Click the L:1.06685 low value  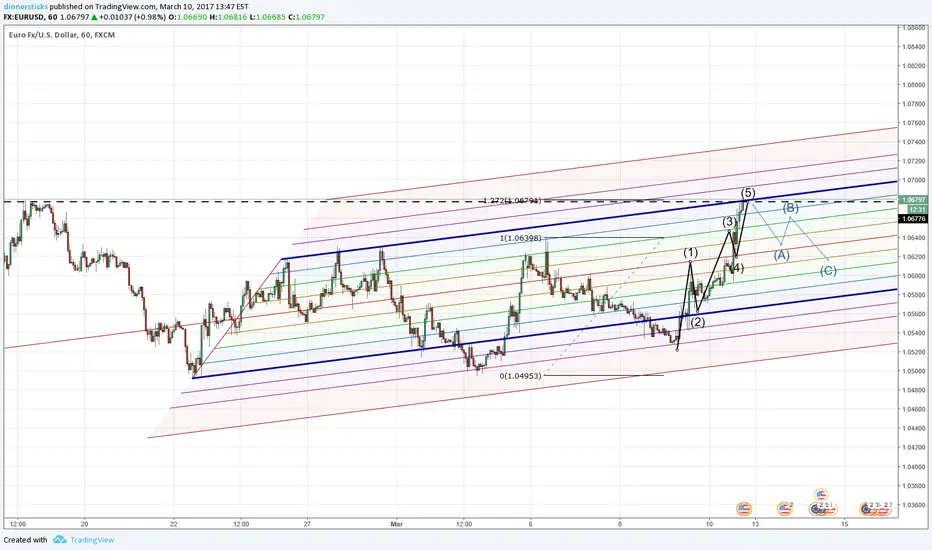pyautogui.click(x=267, y=17)
